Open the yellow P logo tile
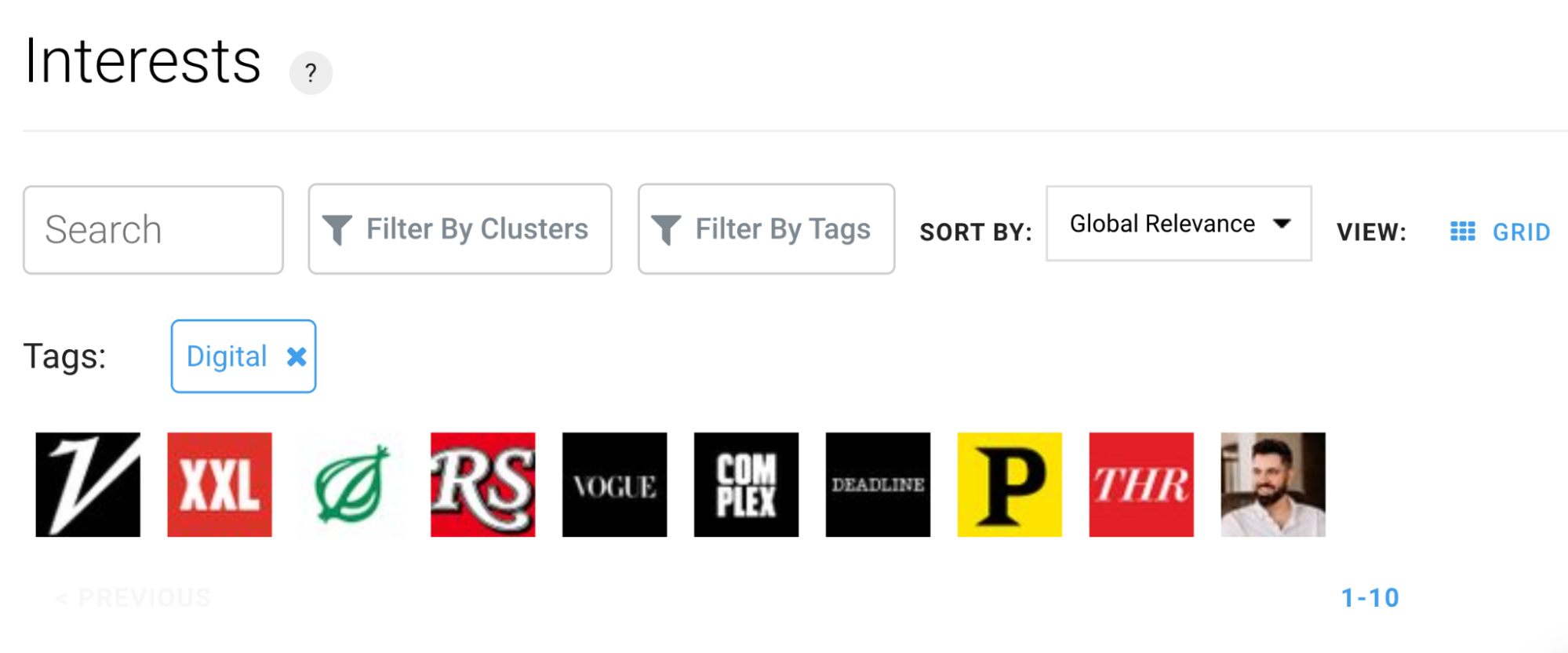Screen dimensions: 1568x653 (x=1010, y=484)
